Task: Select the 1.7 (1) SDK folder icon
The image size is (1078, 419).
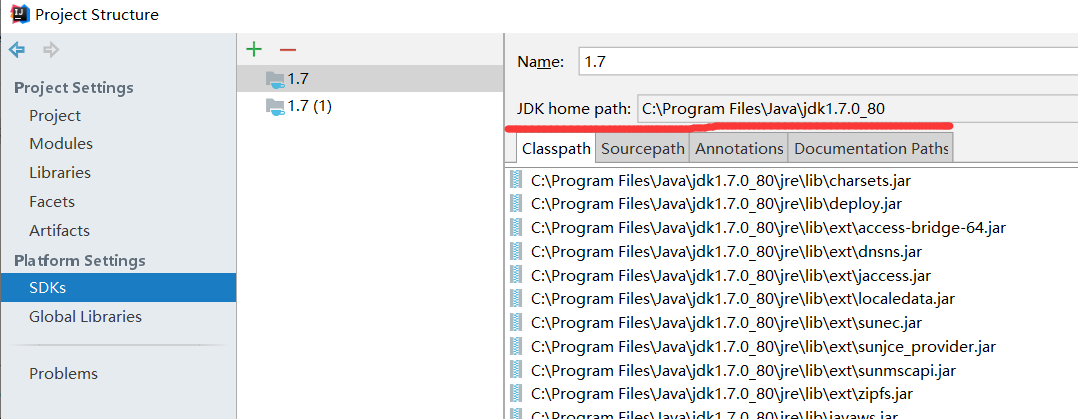Action: 275,107
